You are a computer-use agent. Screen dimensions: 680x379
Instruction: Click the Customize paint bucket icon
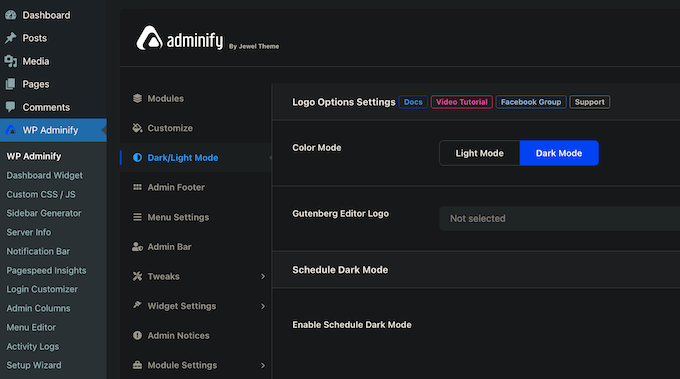pyautogui.click(x=137, y=128)
